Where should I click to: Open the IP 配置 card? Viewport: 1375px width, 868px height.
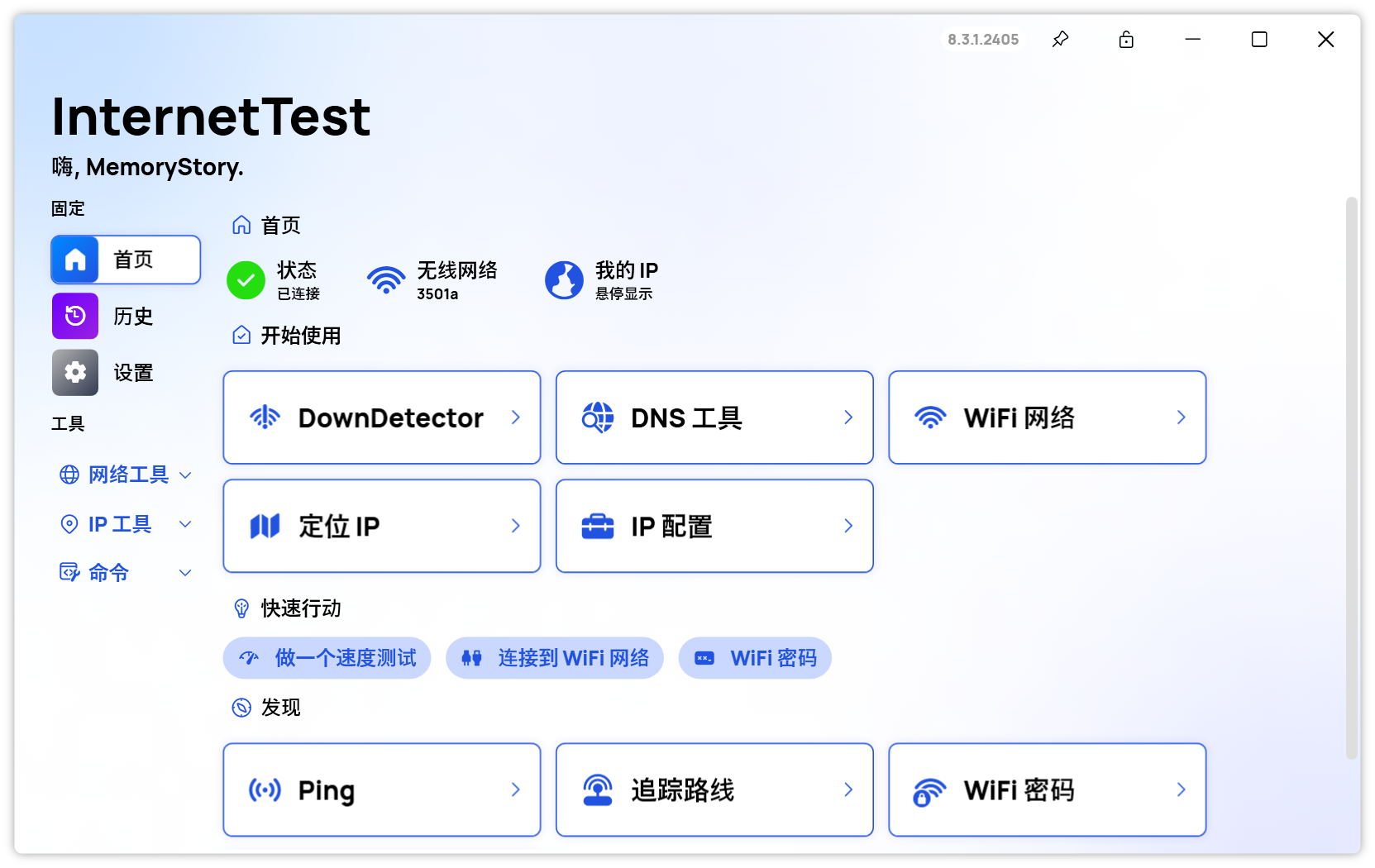[714, 526]
